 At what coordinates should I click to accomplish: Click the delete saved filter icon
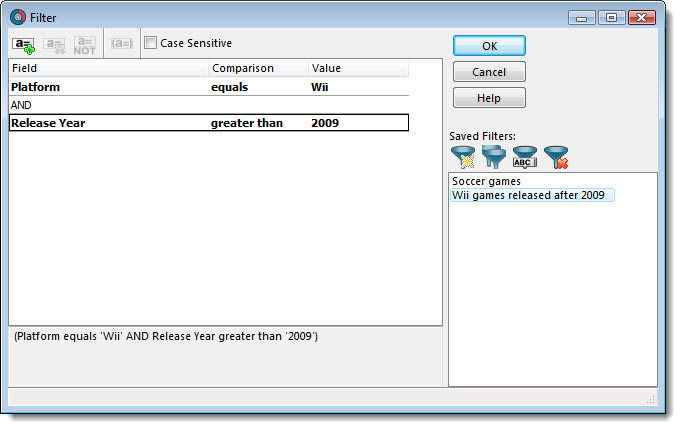click(556, 157)
